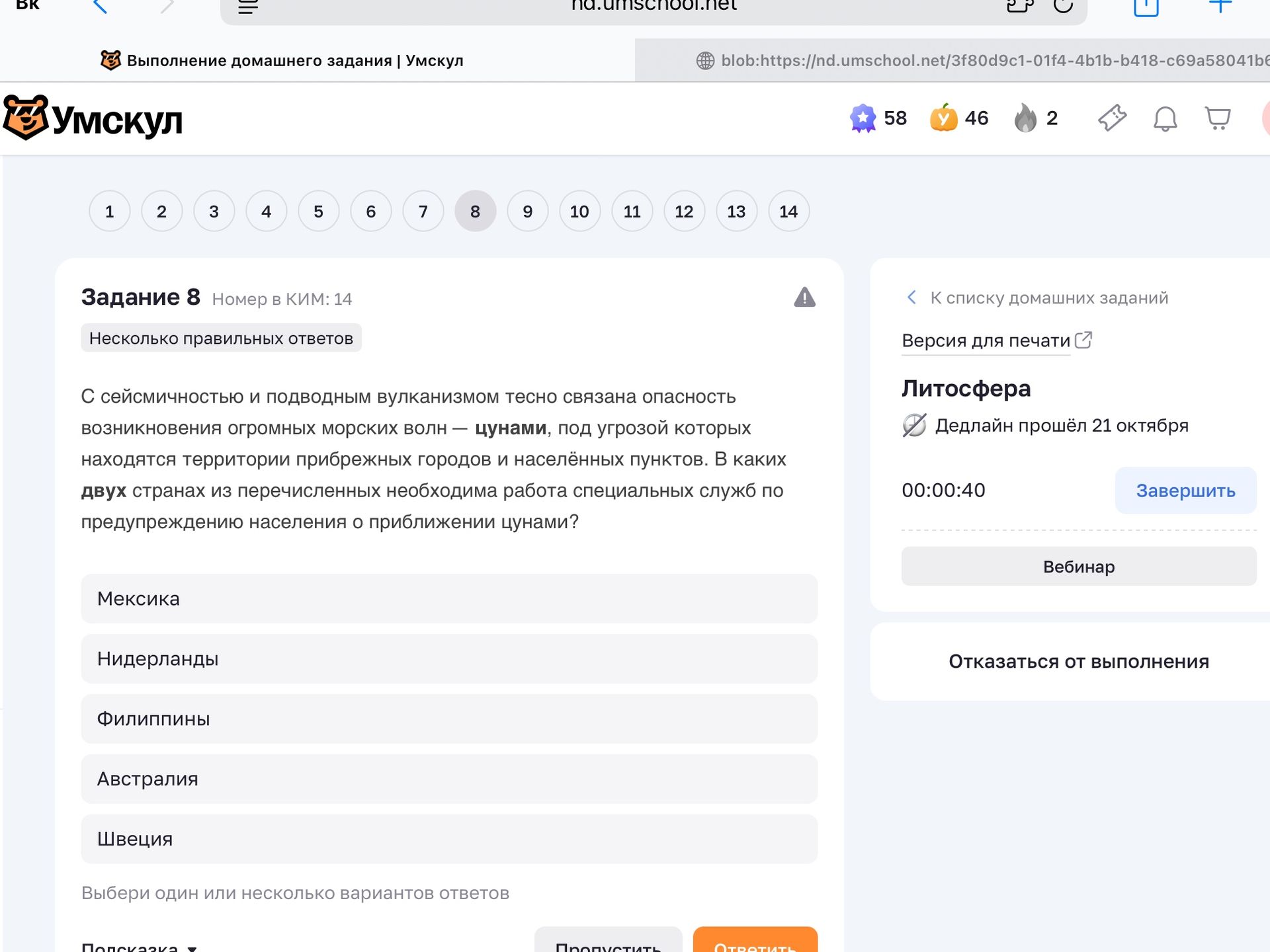Screen dimensions: 1270x952
Task: Jump to task number 14
Action: click(788, 212)
